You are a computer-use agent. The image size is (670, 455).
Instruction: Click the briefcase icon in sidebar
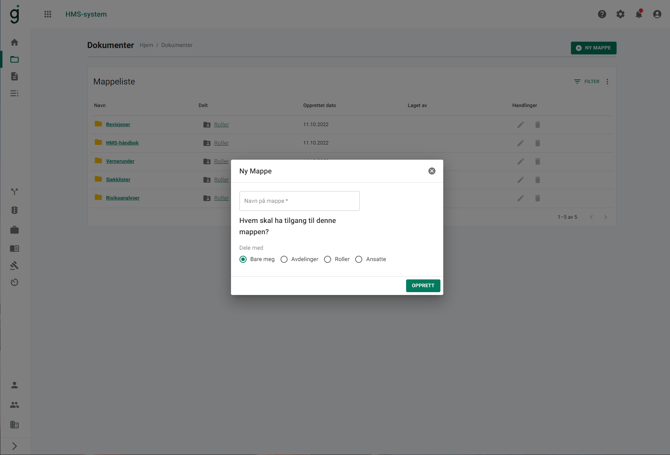14,230
